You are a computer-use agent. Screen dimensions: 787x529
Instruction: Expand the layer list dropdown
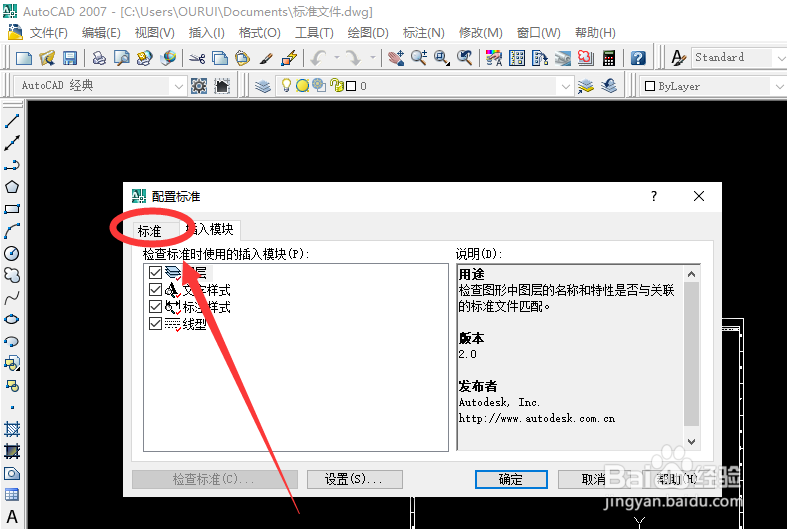pyautogui.click(x=565, y=86)
